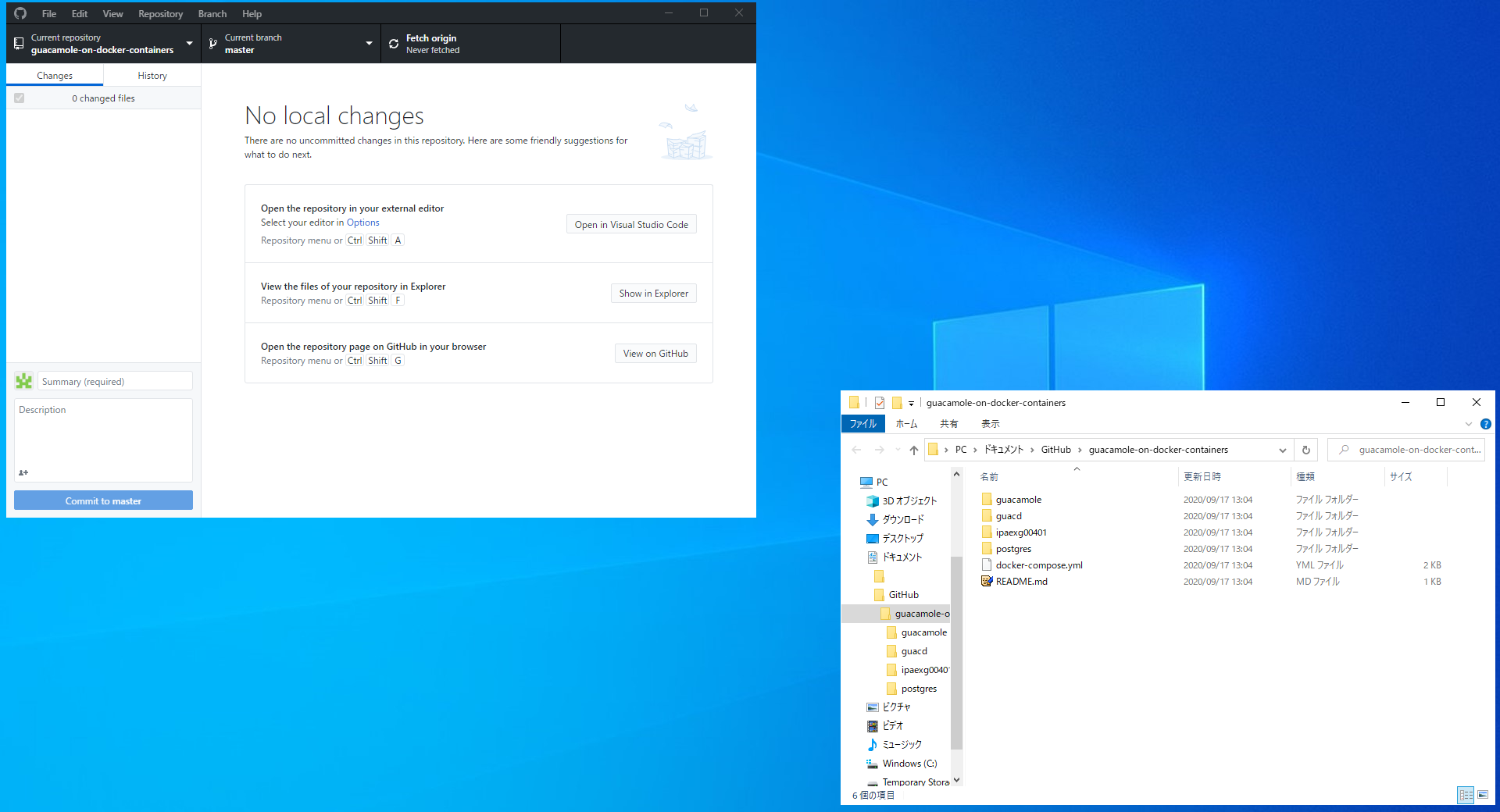Viewport: 1500px width, 812px height.
Task: Open the ホーム ribbon tab
Action: 906,424
